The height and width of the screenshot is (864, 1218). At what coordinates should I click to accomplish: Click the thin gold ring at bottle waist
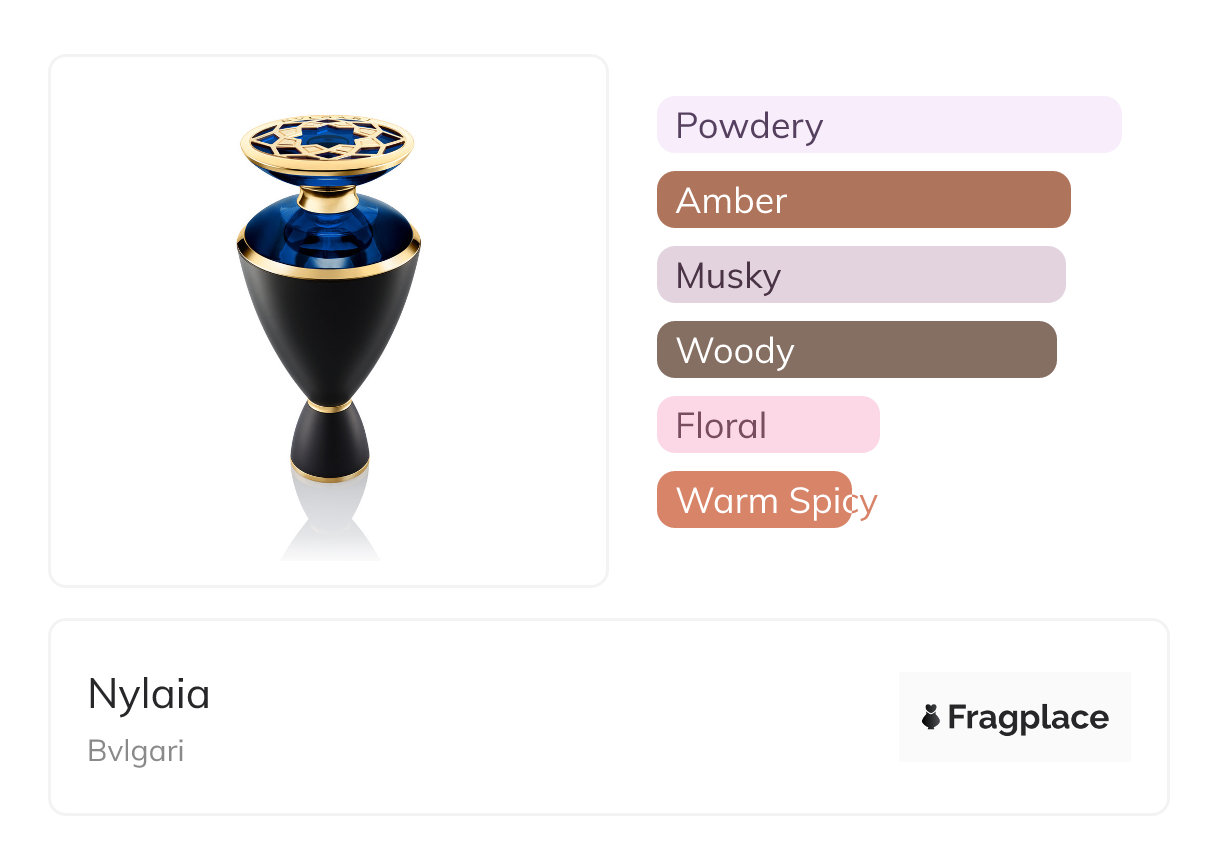coord(330,405)
